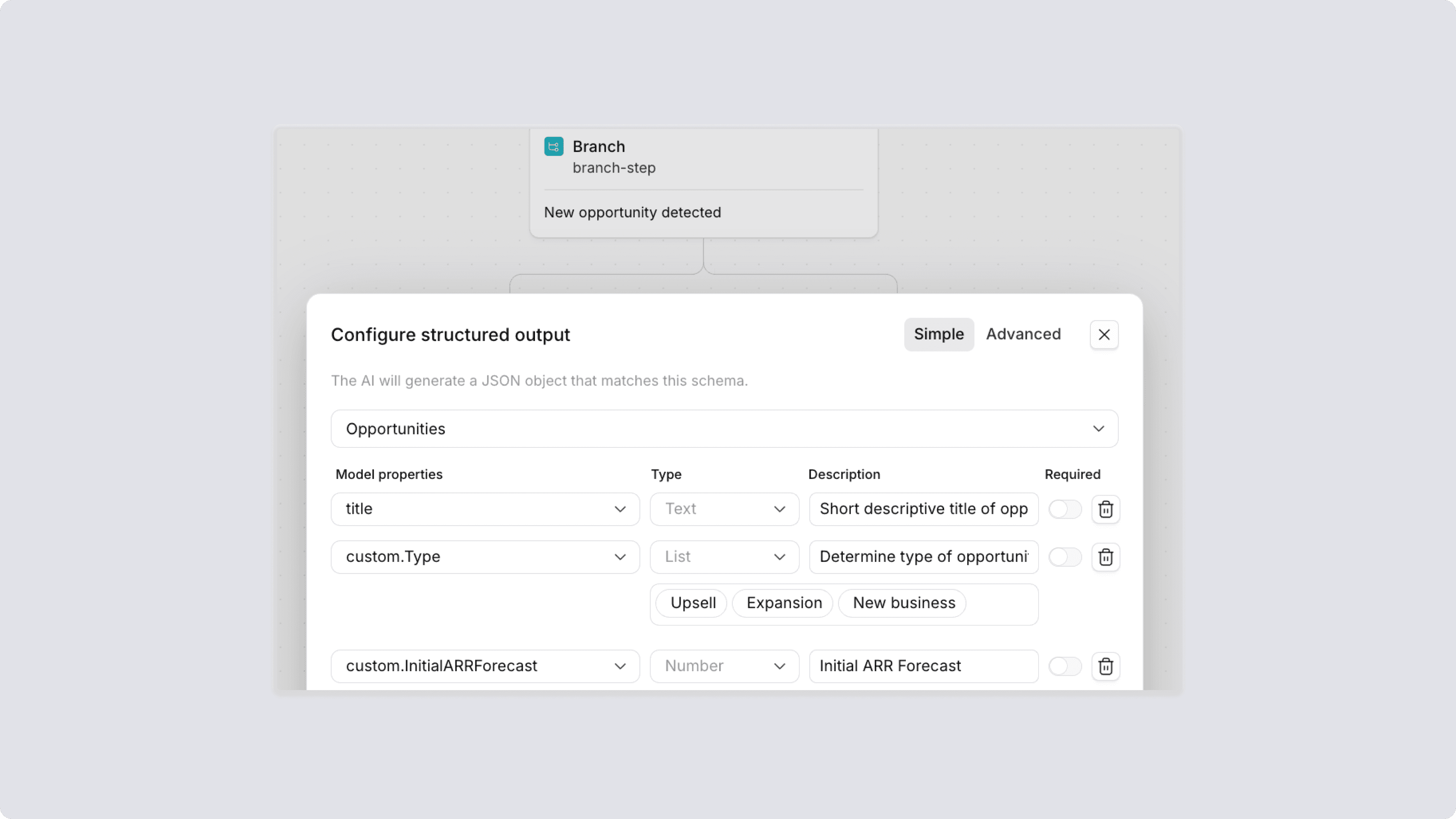This screenshot has height=819, width=1456.
Task: Click the teal Branch step icon
Action: point(553,146)
